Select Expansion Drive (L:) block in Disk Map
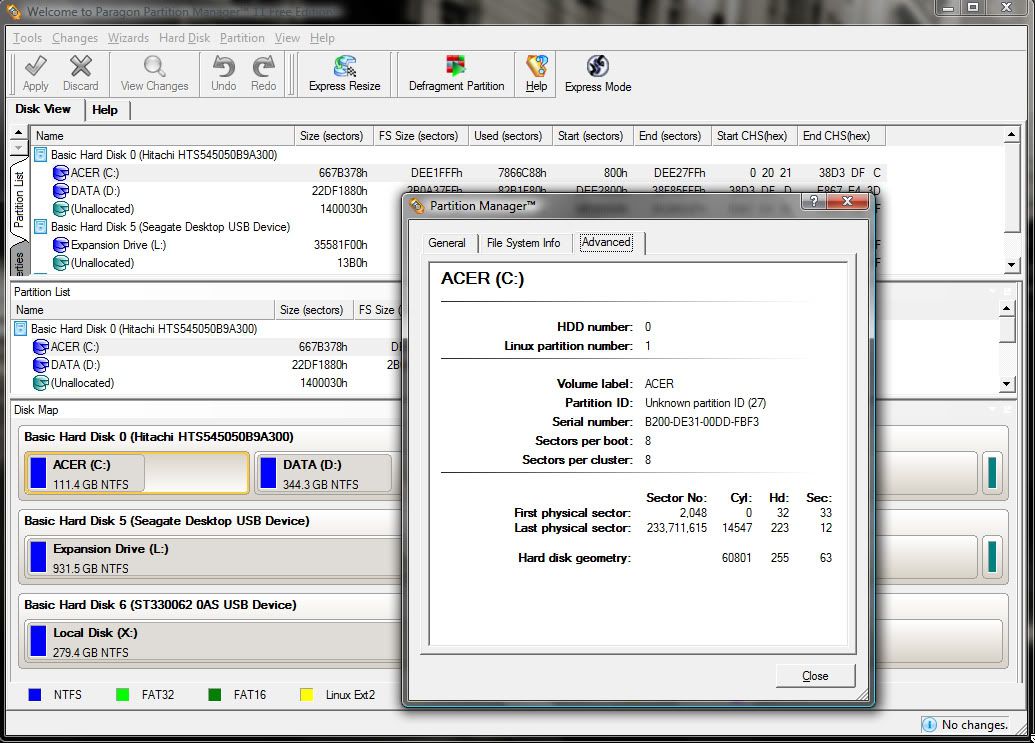Viewport: 1035px width, 743px height. tap(213, 558)
